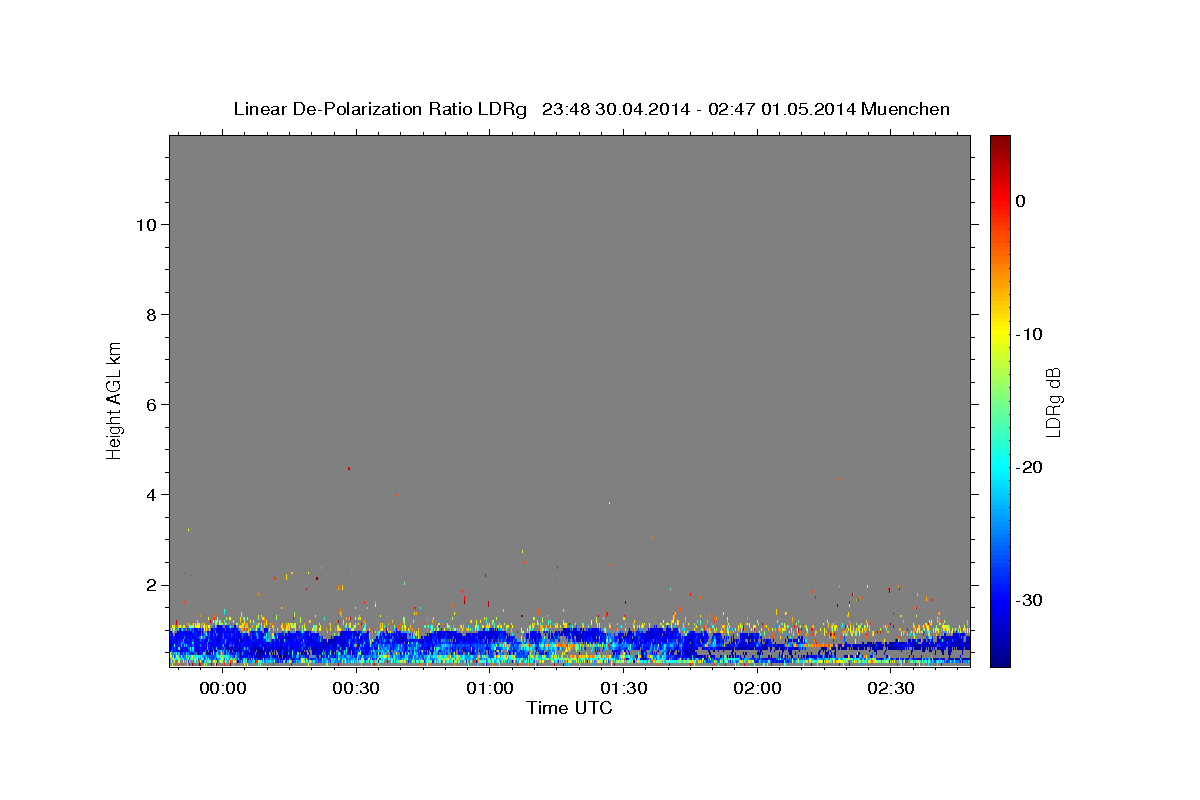Screen dimensions: 1200x800
Task: Pick the colorbar cyan at -20 dB
Action: (1000, 467)
